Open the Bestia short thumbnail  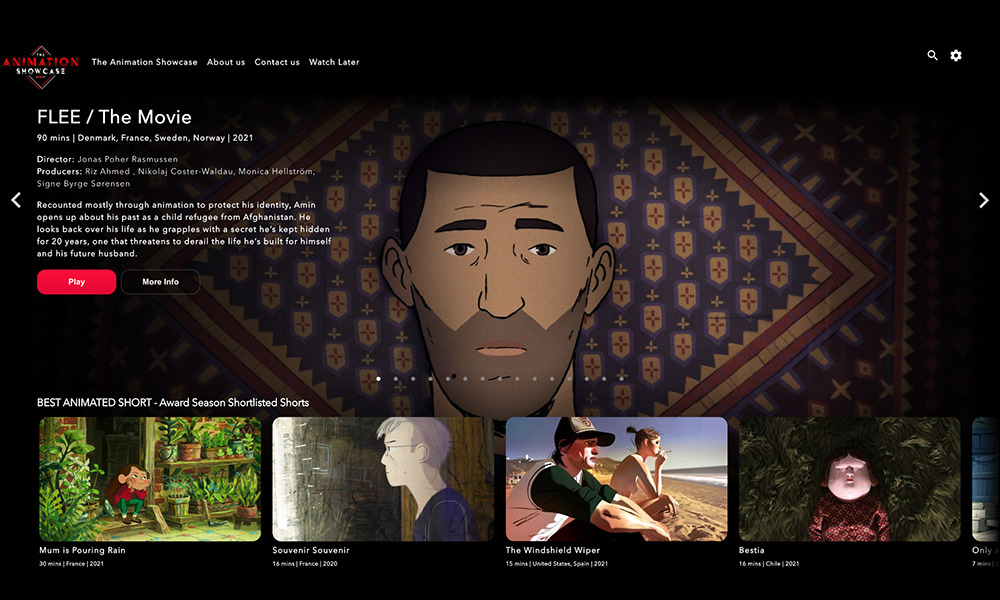849,479
